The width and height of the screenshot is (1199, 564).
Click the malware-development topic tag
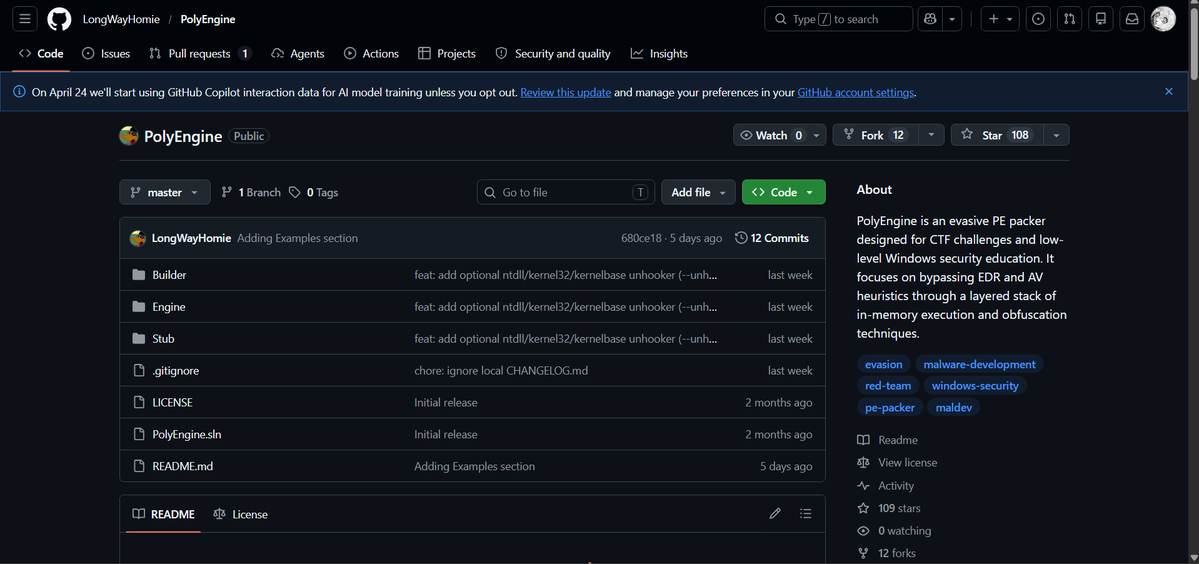tap(980, 365)
